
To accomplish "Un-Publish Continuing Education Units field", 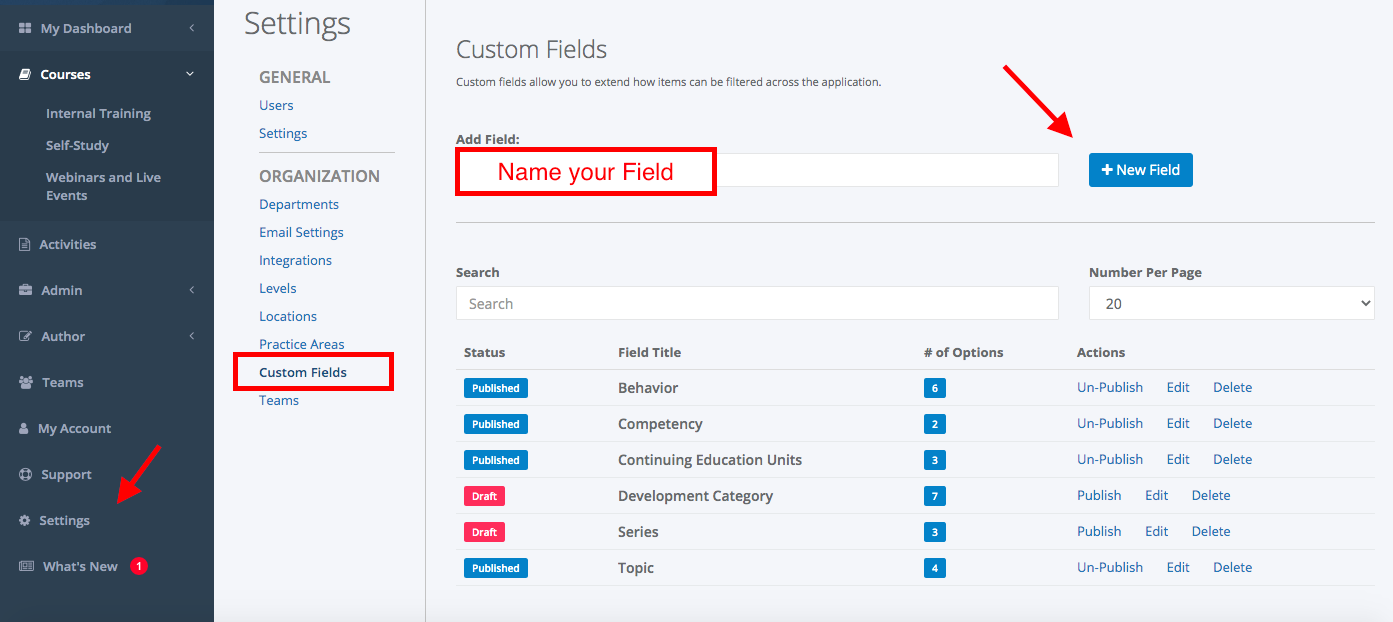I will point(1110,459).
